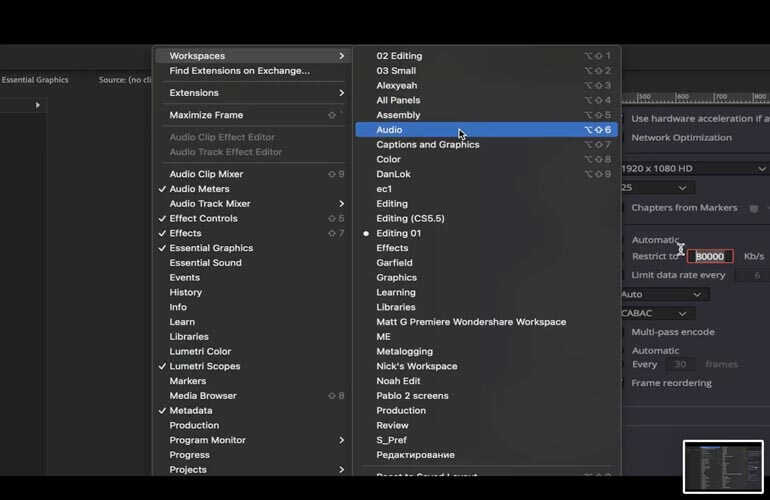Switch to Color workspace

[x=487, y=159]
